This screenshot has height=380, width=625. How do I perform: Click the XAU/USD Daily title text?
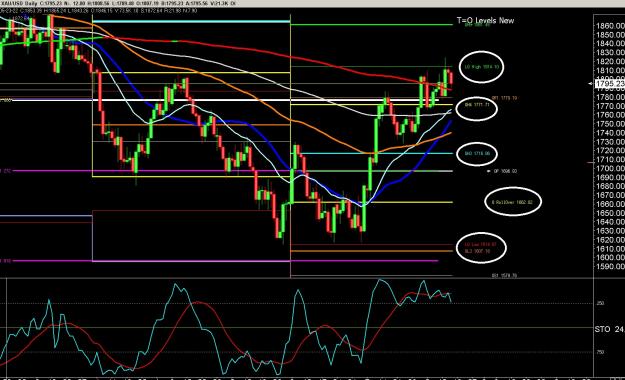[18, 3]
